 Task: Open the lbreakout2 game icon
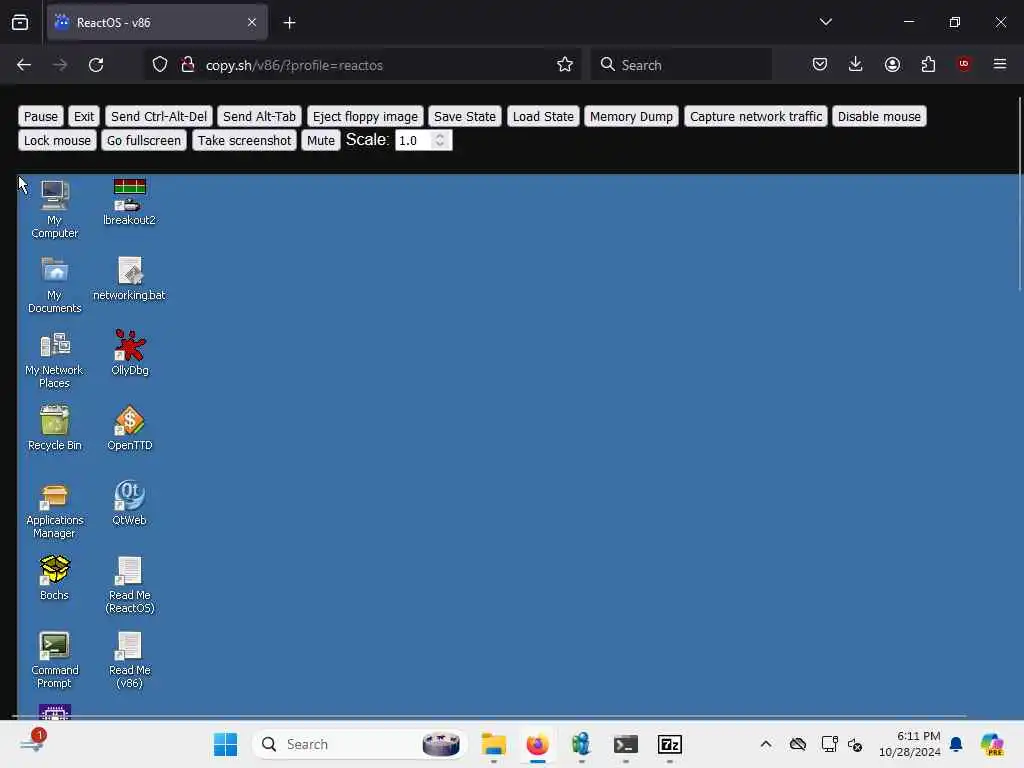(129, 202)
